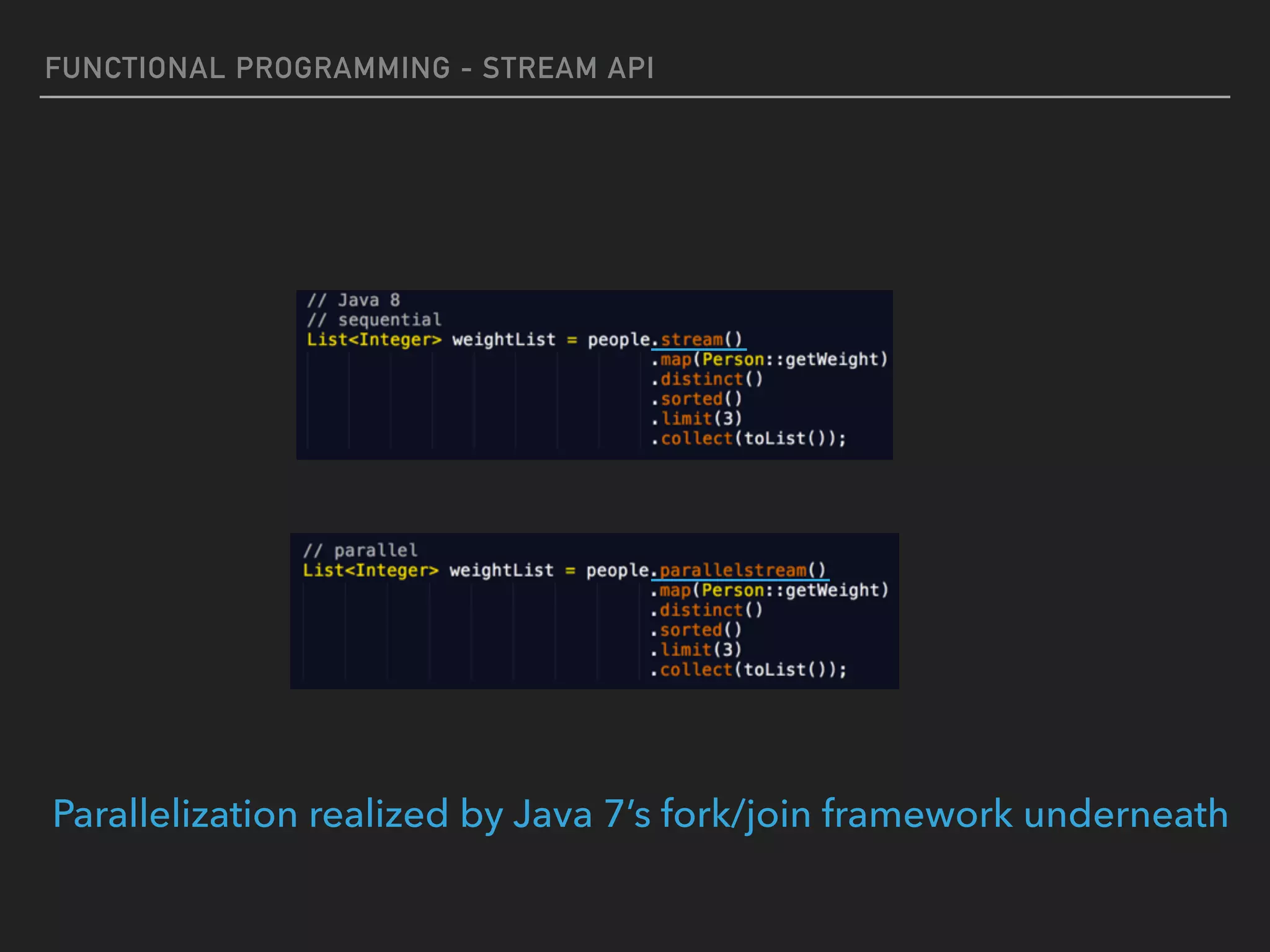The width and height of the screenshot is (1270, 952).
Task: Click '.limit(3)' in the sequential code block
Action: tap(696, 419)
